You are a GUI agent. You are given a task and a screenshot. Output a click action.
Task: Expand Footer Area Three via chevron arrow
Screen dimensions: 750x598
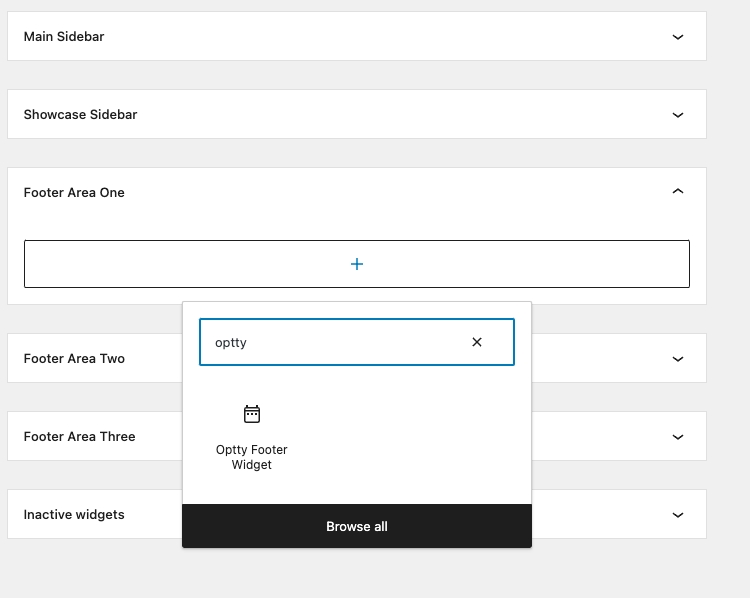678,437
